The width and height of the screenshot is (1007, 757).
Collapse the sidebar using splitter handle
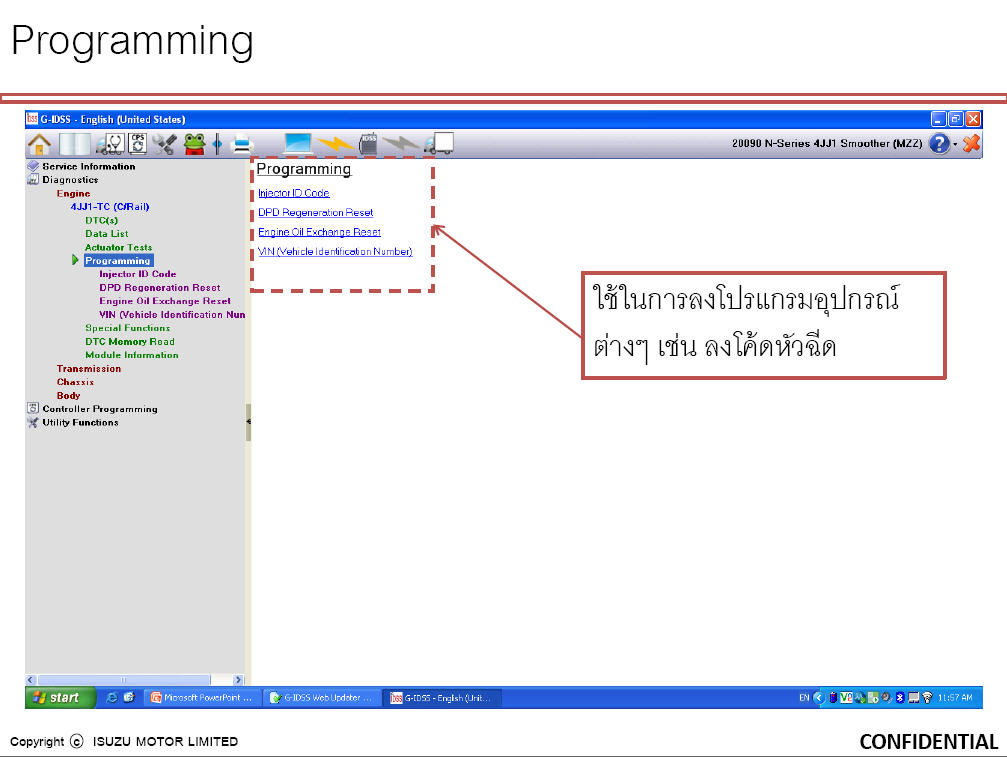pyautogui.click(x=248, y=422)
